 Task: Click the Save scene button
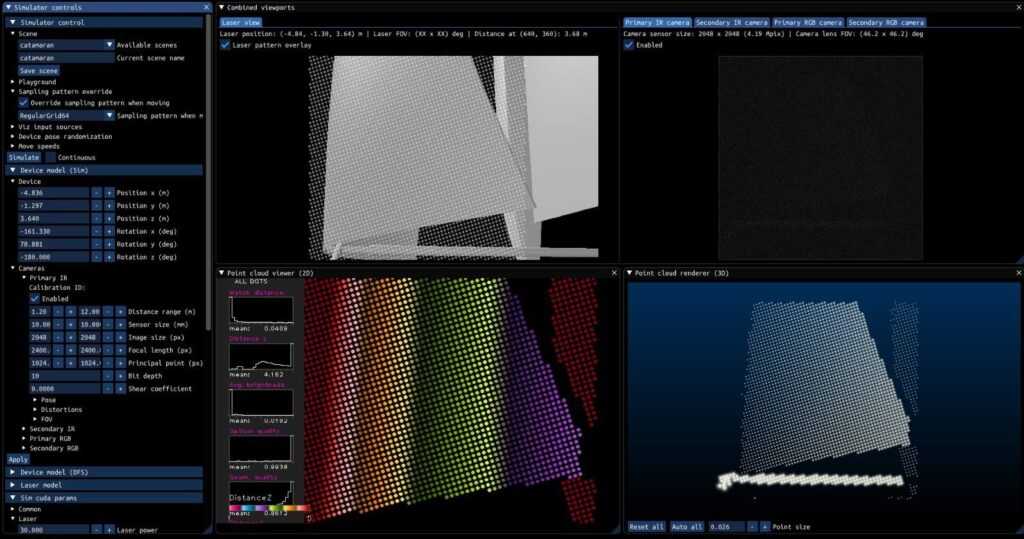(39, 71)
